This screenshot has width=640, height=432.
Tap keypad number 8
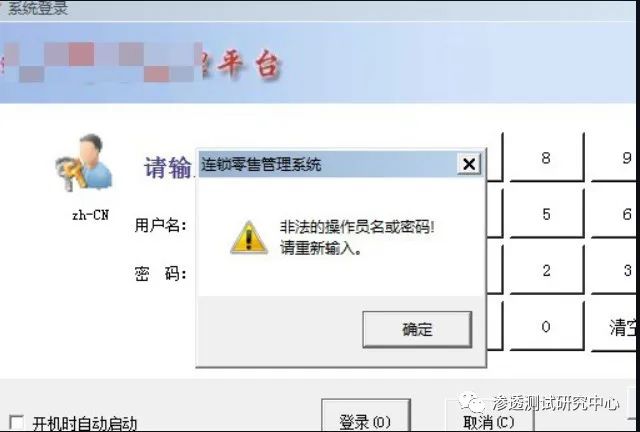[547, 157]
